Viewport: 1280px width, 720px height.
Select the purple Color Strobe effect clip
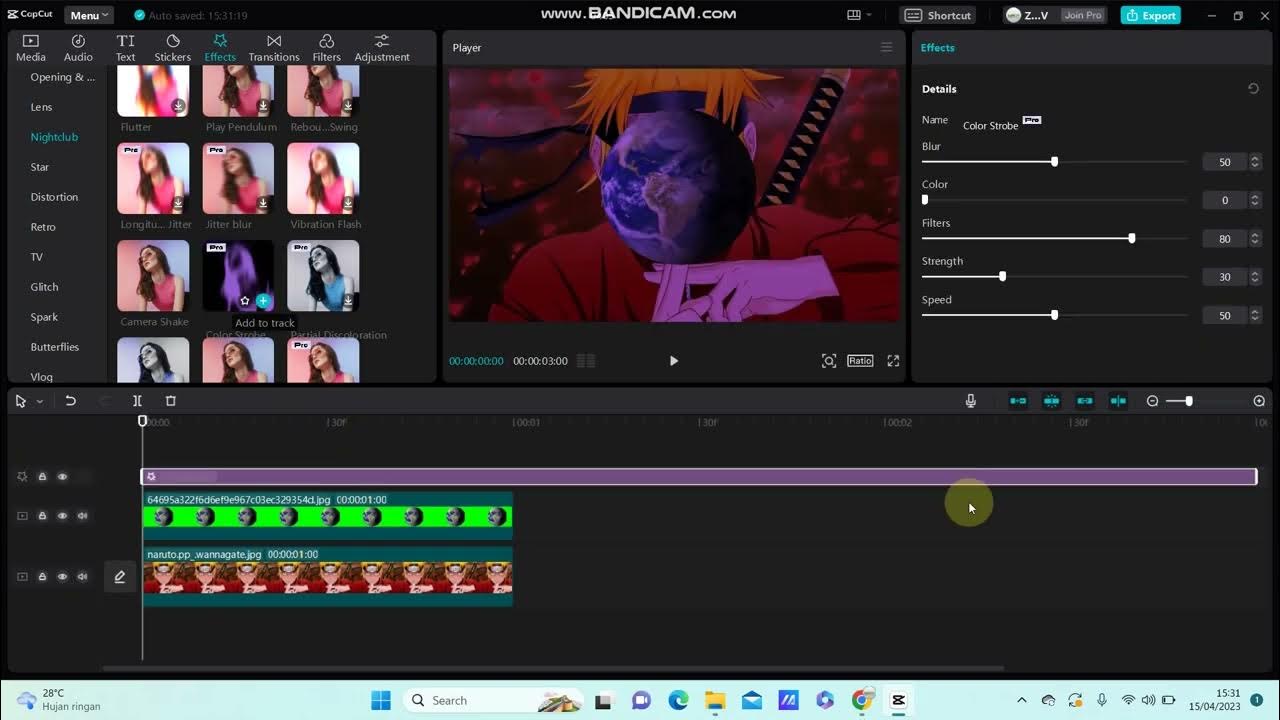click(x=699, y=477)
